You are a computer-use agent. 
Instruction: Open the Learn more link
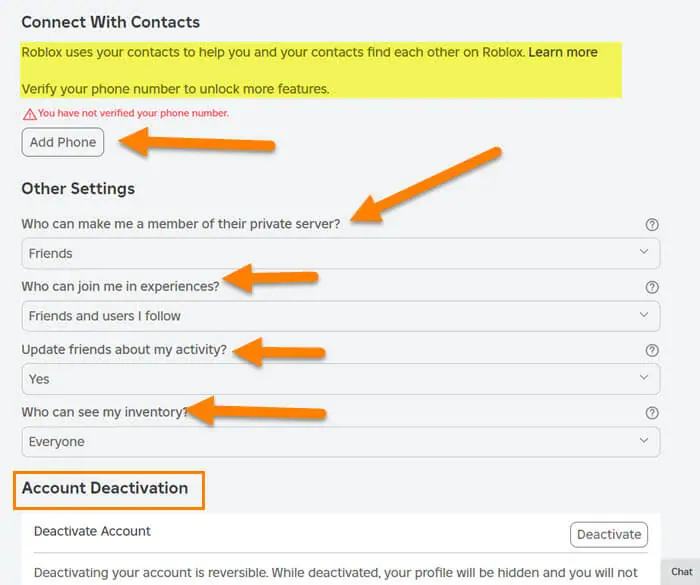[563, 52]
